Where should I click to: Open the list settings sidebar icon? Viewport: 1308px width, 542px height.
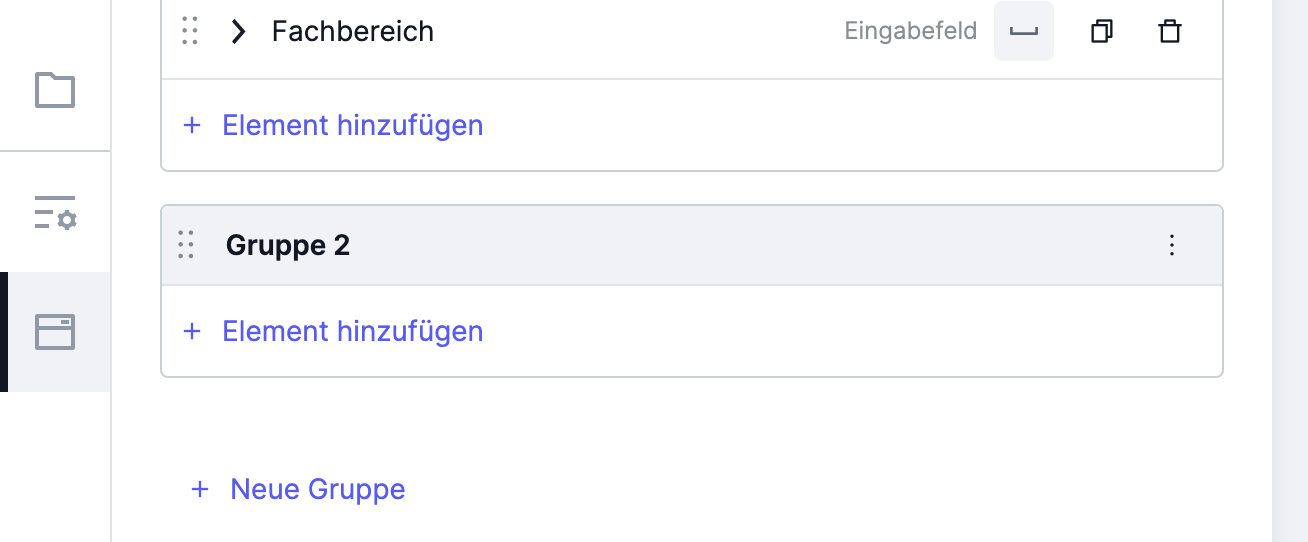pos(55,212)
